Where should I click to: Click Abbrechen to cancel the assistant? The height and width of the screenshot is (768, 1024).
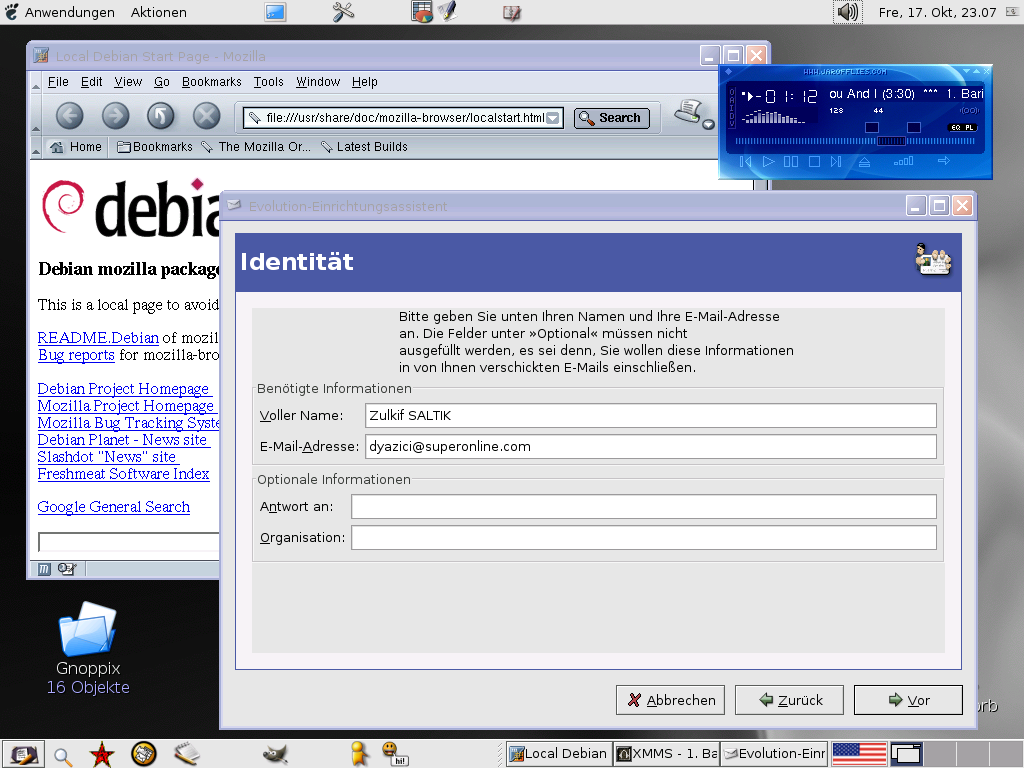[670, 700]
